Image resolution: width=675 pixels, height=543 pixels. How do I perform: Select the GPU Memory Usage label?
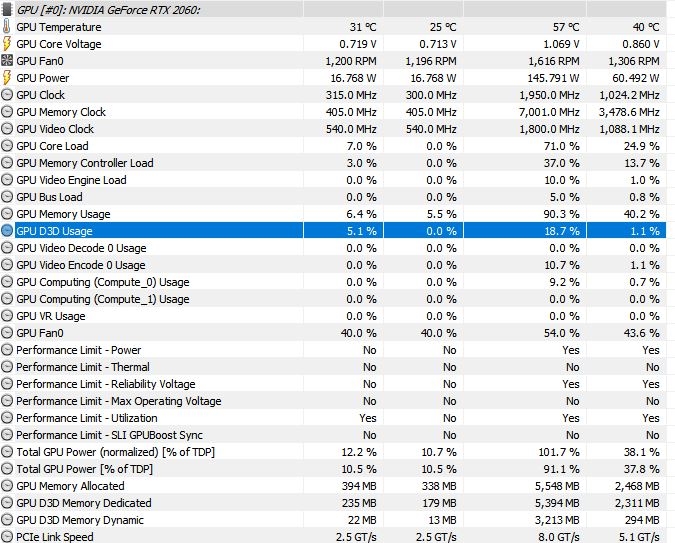point(63,214)
